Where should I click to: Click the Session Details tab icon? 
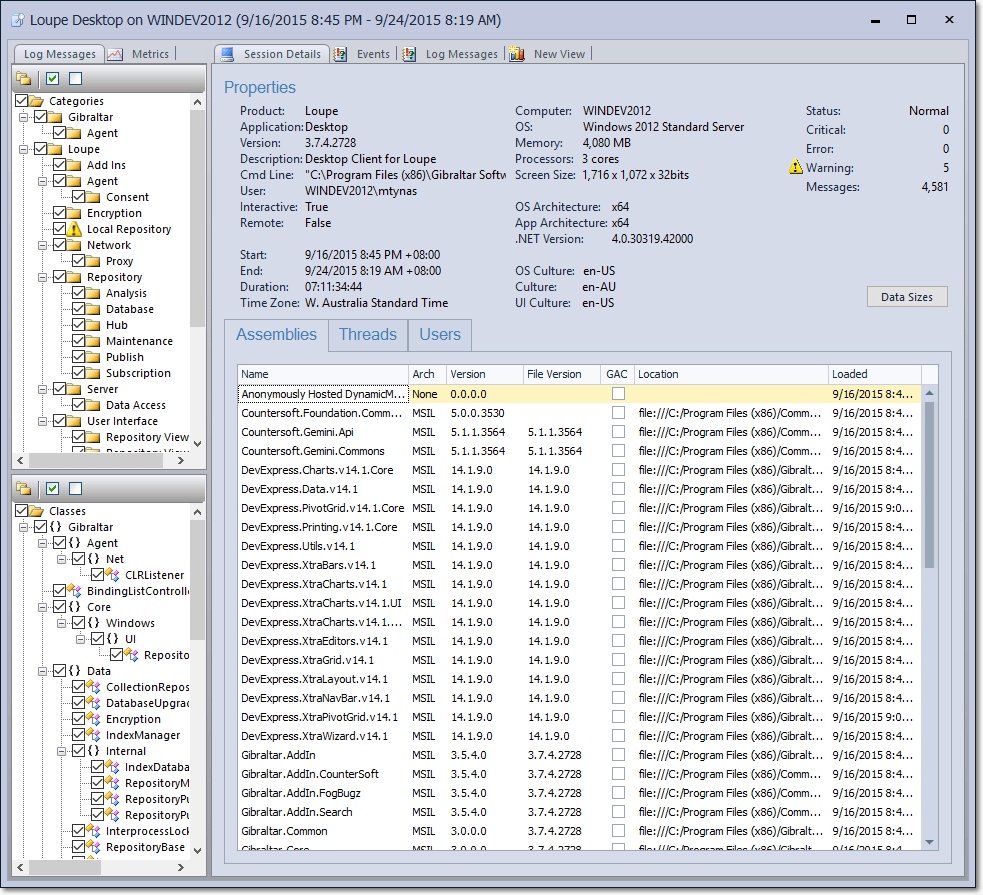[x=227, y=54]
